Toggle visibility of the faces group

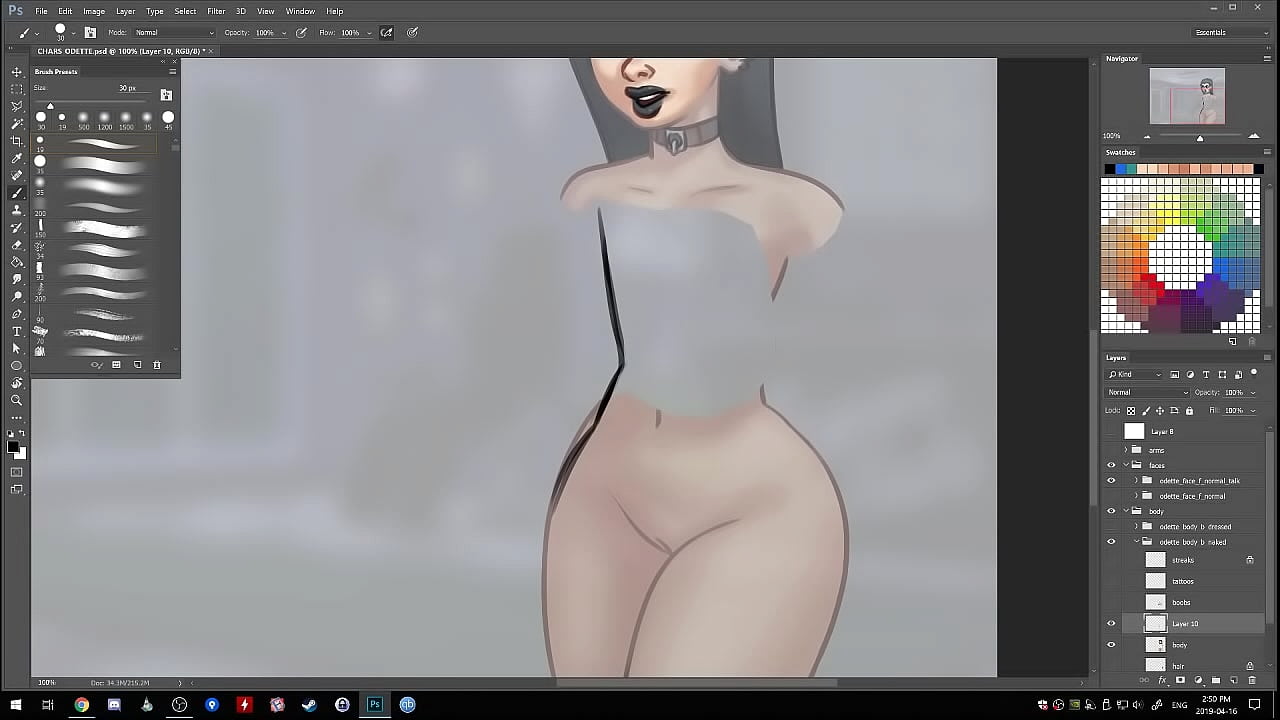(1111, 465)
